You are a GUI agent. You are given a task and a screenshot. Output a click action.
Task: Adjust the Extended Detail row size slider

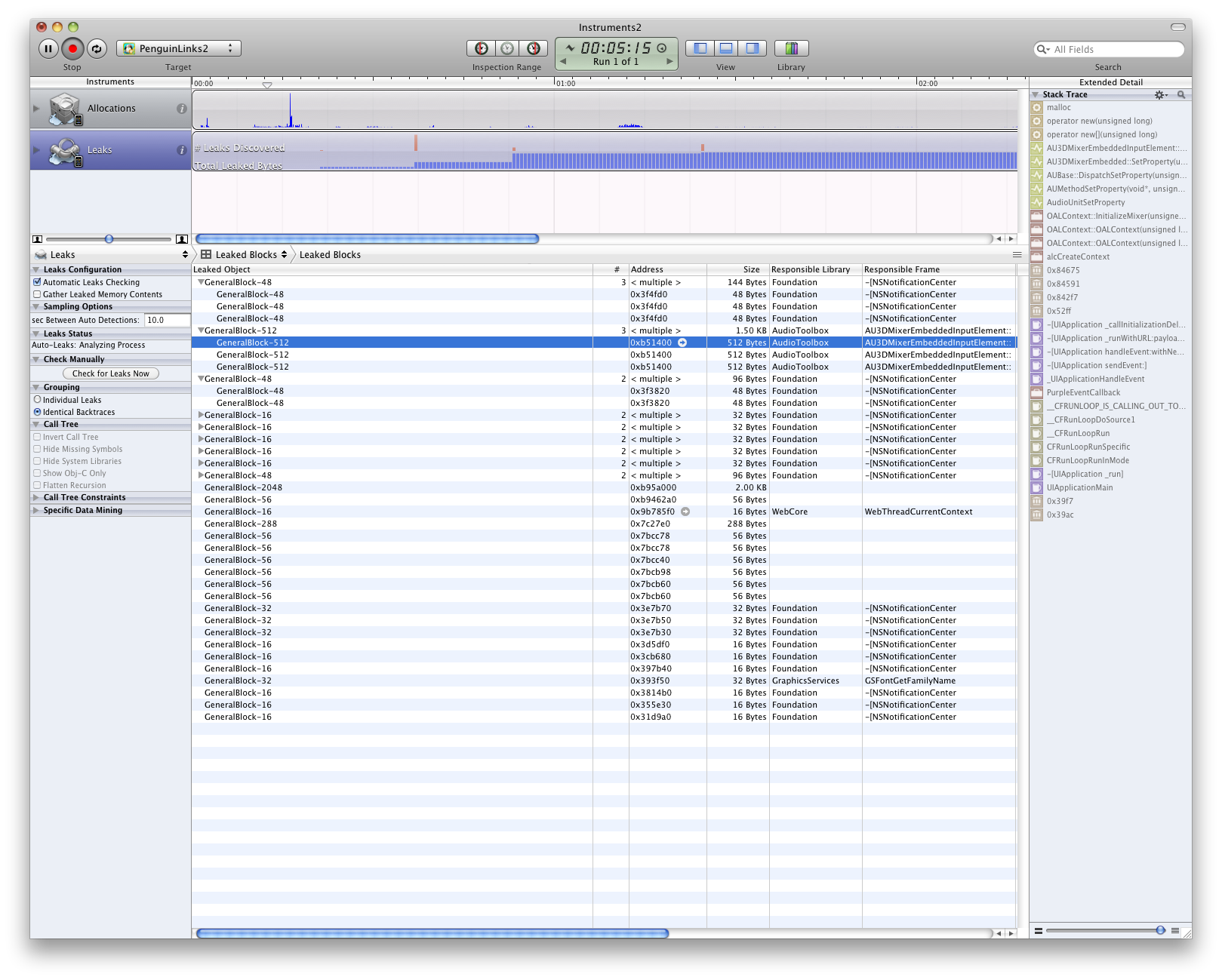pos(1161,931)
